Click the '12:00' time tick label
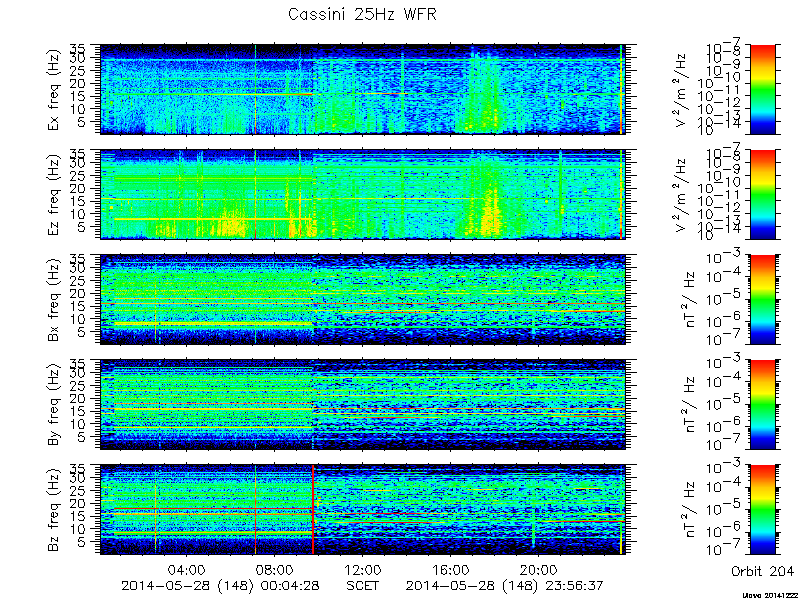Screen dimensions: 800x600 (x=363, y=569)
